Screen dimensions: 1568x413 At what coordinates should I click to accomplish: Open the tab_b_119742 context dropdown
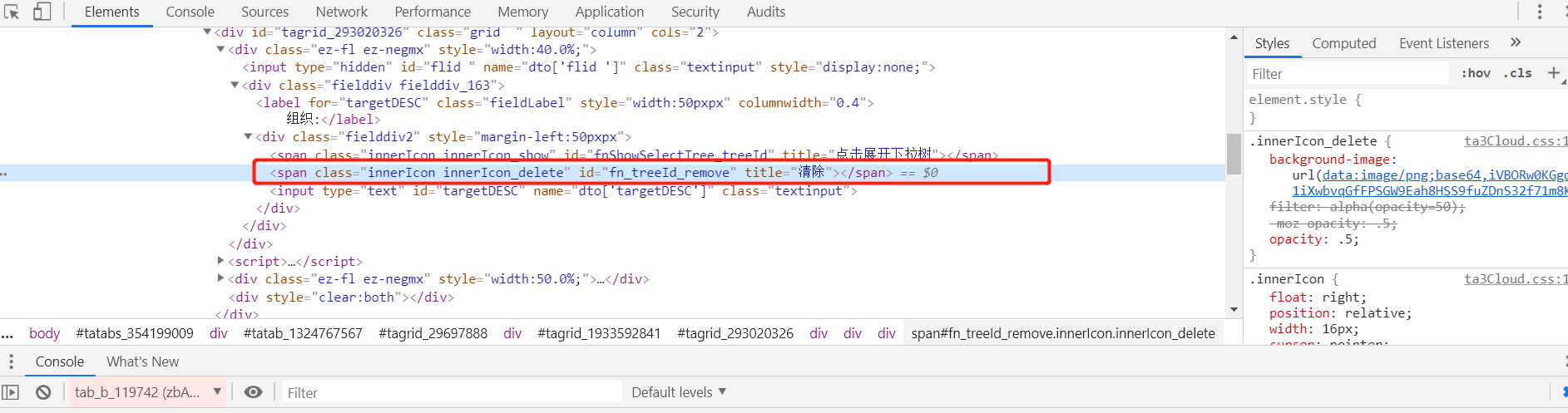coord(147,392)
